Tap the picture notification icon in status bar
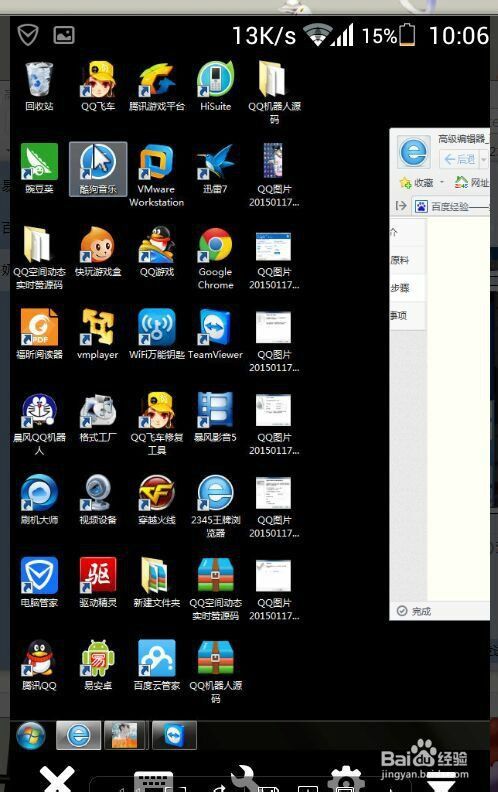This screenshot has height=792, width=498. coord(64,35)
